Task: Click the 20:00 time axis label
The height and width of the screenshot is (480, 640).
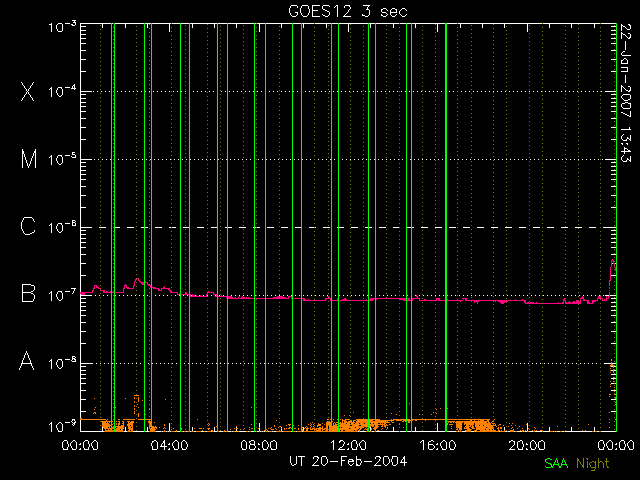Action: pos(527,445)
